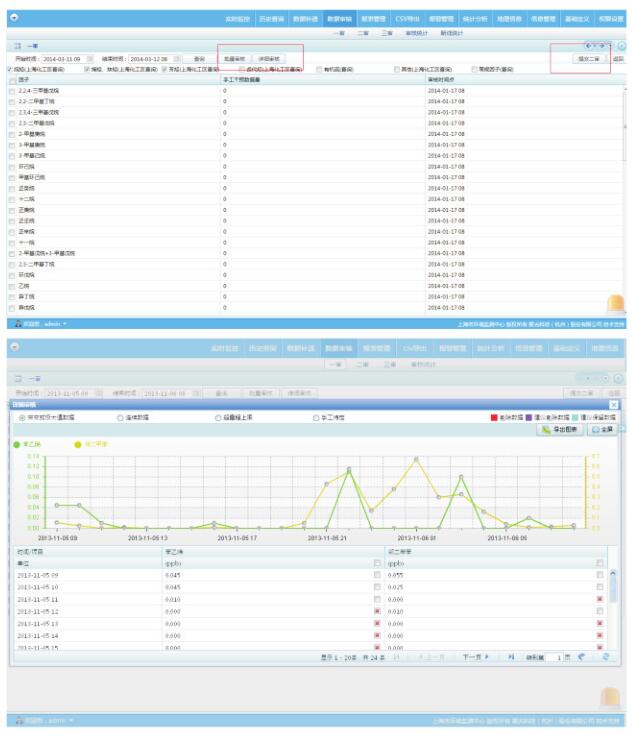
Task: Click the round collapse icon in top window header
Action: tap(14, 17)
